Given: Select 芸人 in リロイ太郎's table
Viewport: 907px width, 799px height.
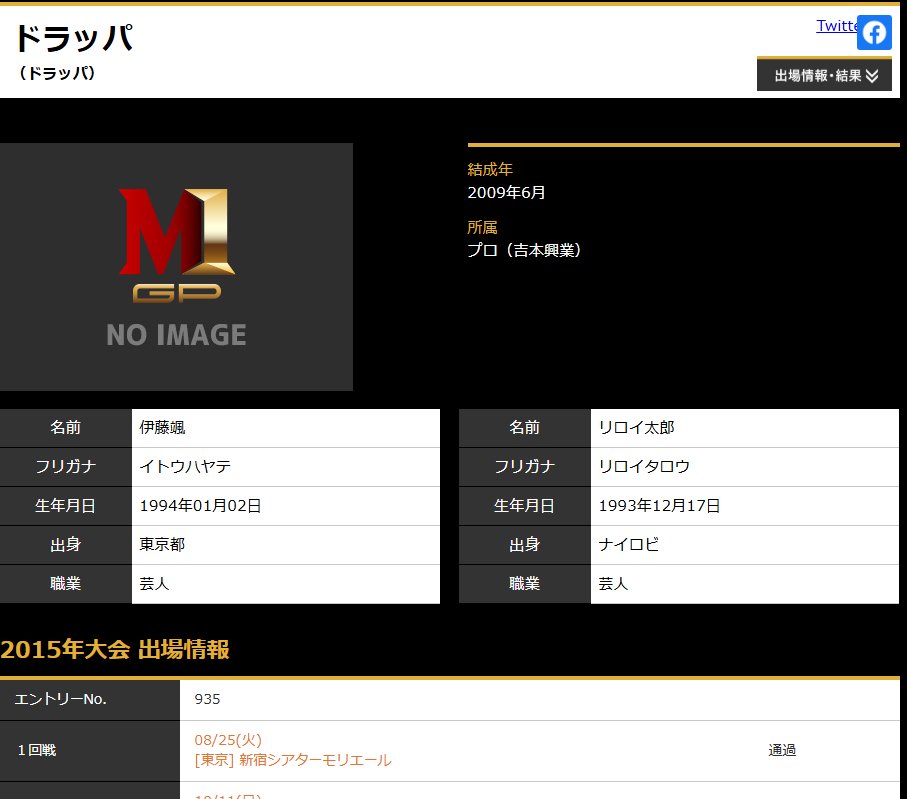Looking at the screenshot, I should coord(613,584).
